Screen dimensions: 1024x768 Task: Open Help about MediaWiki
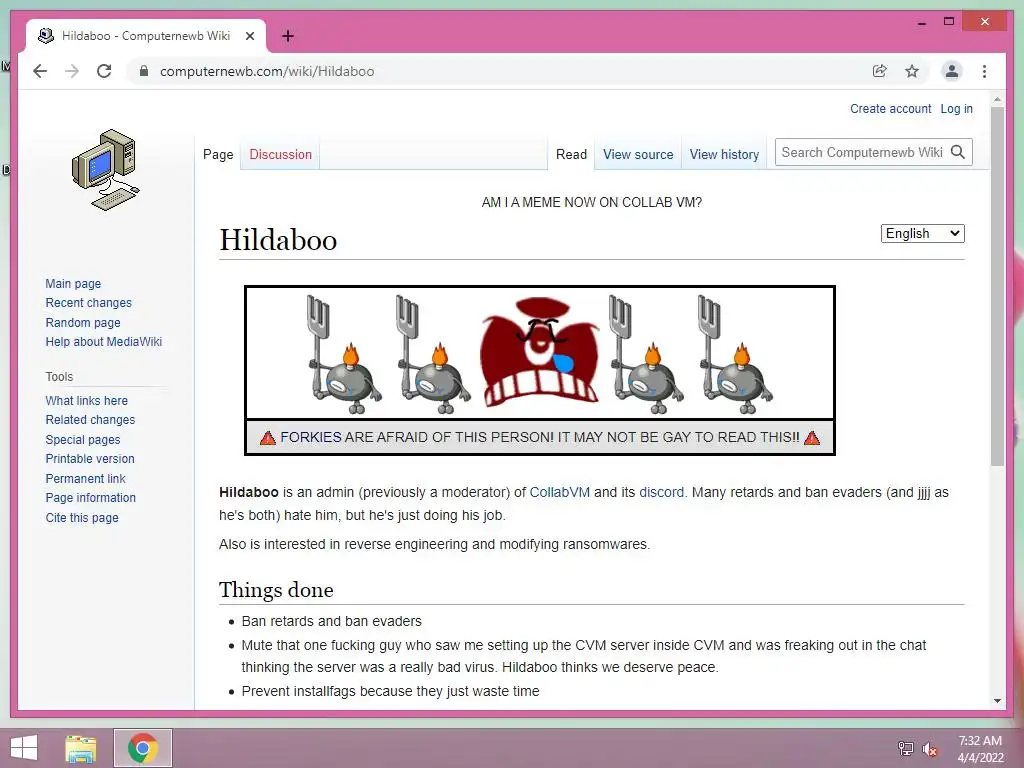[104, 342]
